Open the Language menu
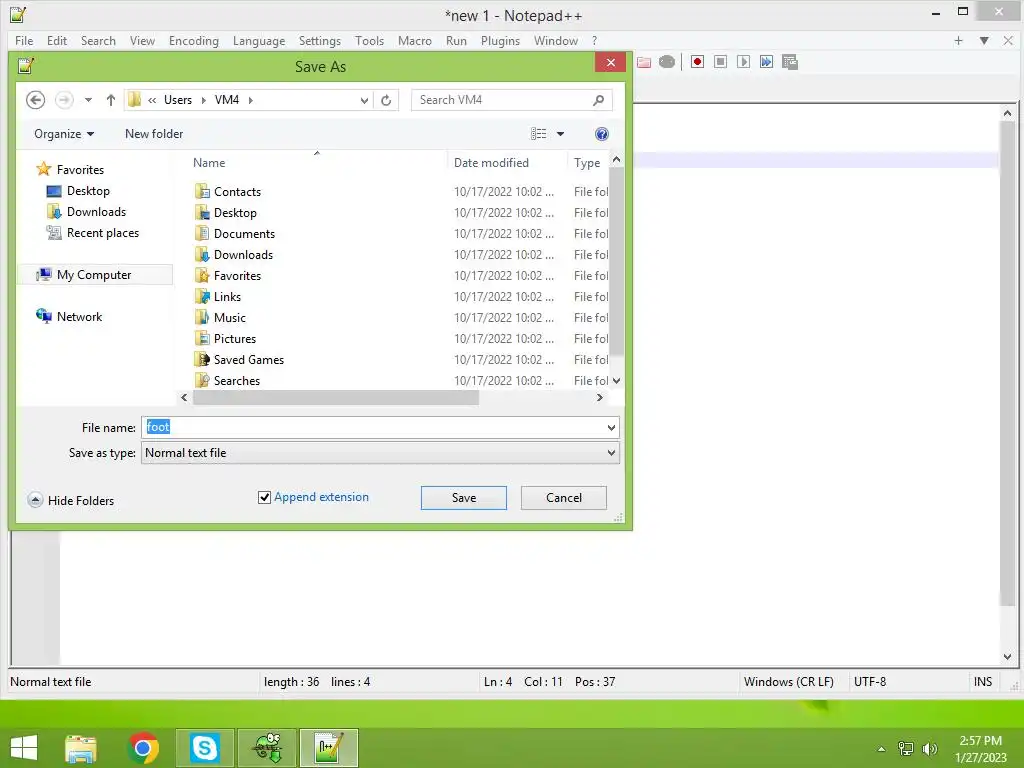 [x=259, y=40]
